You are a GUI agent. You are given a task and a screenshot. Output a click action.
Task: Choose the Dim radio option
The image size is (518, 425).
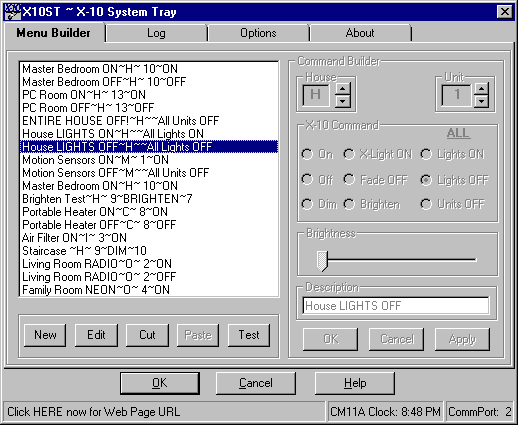pos(319,204)
